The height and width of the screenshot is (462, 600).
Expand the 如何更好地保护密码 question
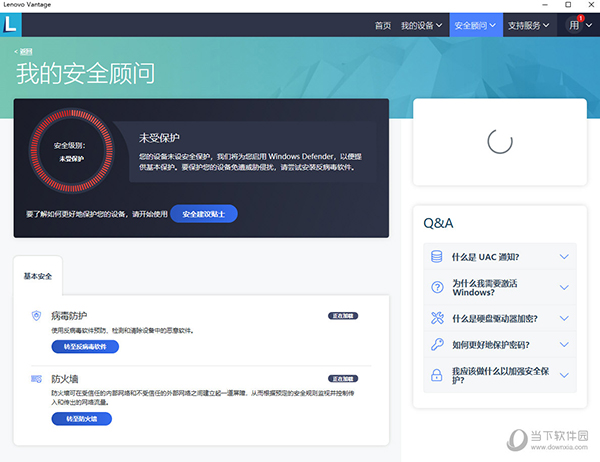[x=500, y=344]
